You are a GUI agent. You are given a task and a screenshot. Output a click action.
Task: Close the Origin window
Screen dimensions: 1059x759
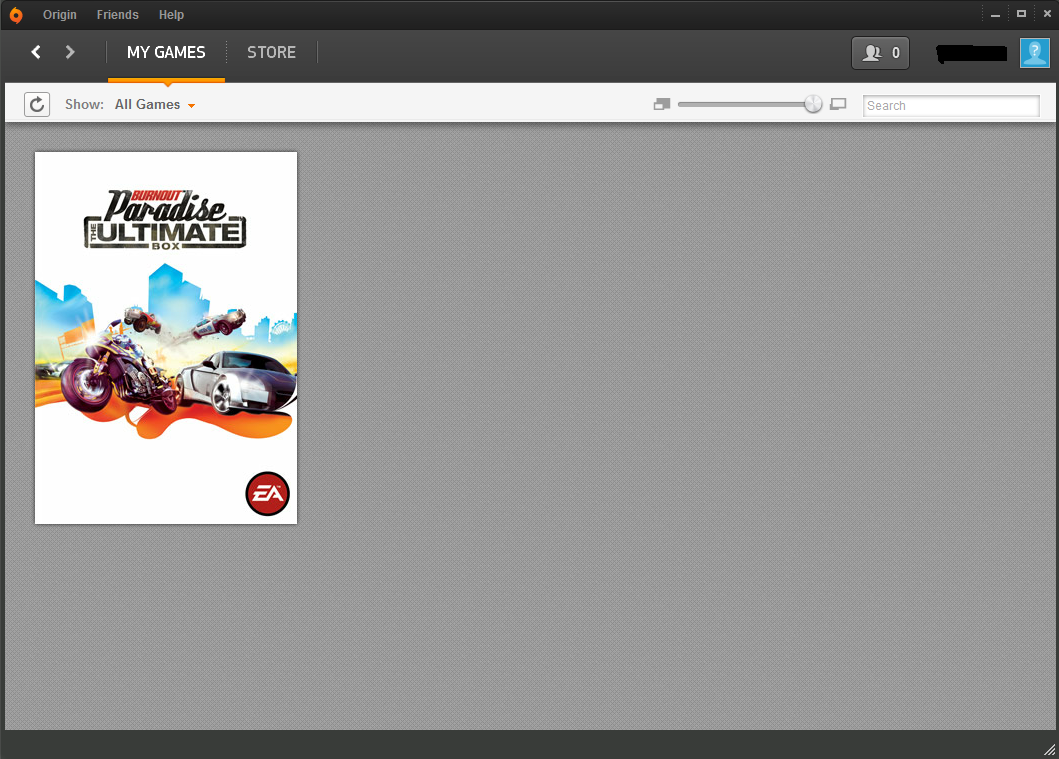pos(1047,14)
